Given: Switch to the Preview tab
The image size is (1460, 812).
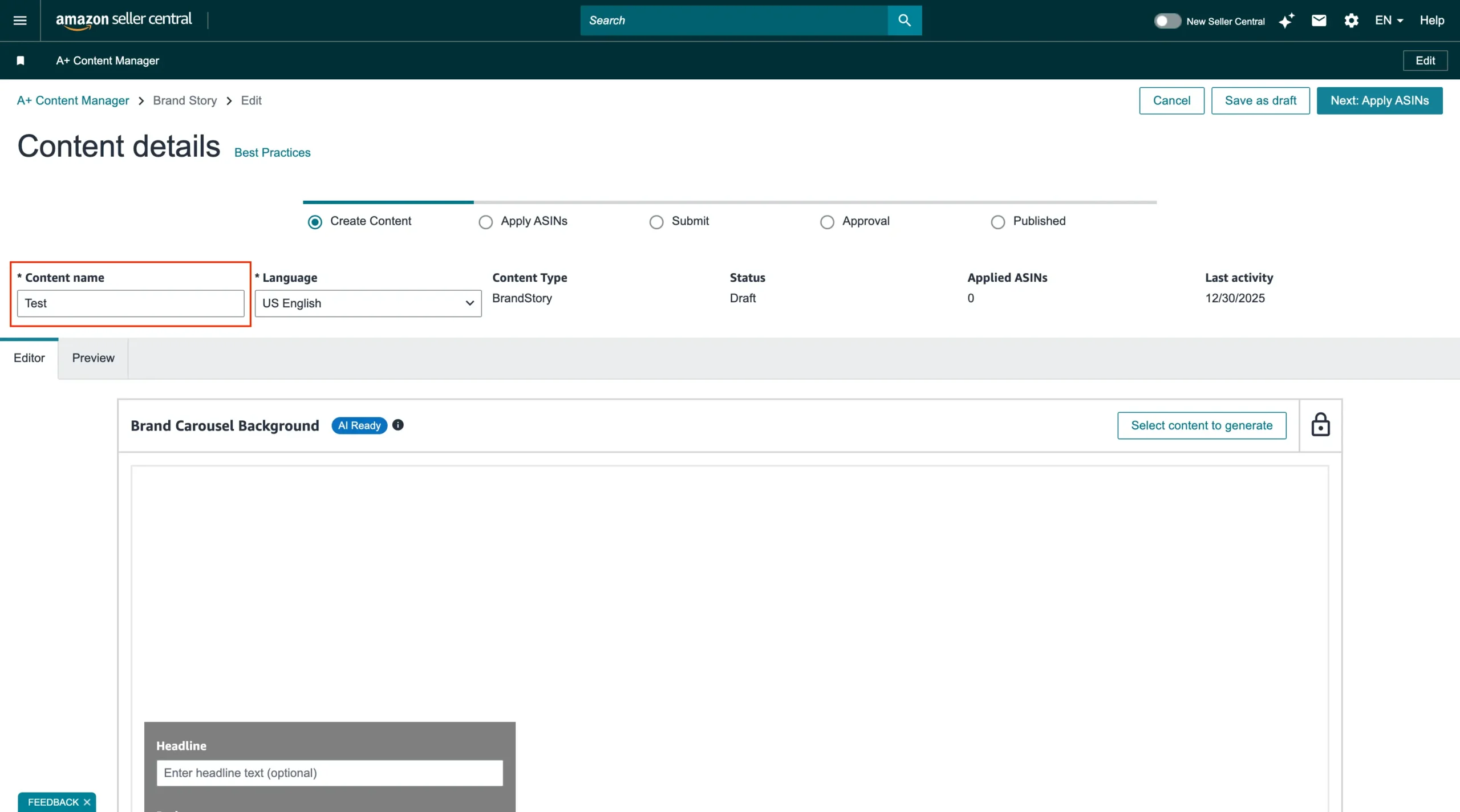Looking at the screenshot, I should click(x=93, y=358).
